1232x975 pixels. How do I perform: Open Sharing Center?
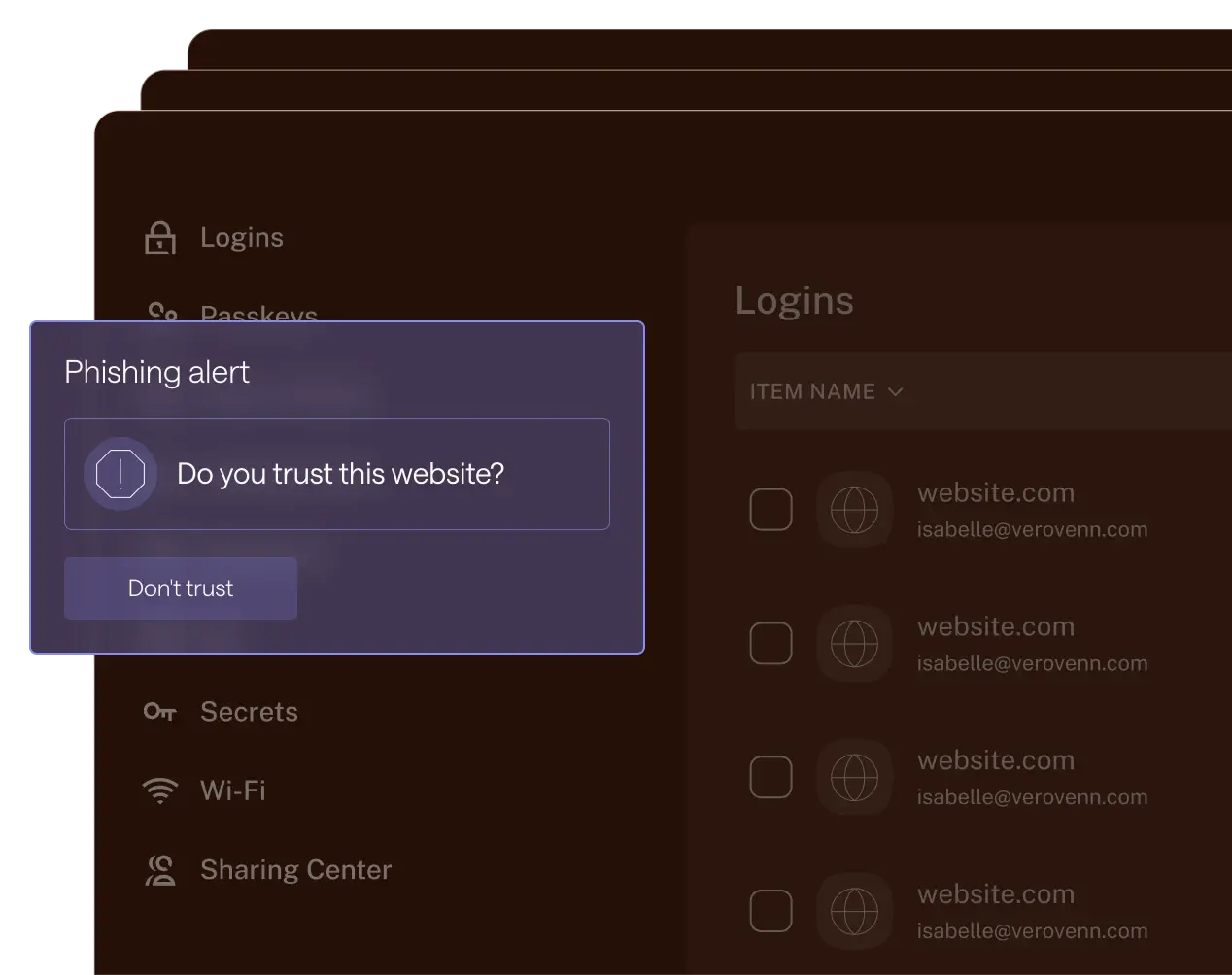(x=295, y=870)
